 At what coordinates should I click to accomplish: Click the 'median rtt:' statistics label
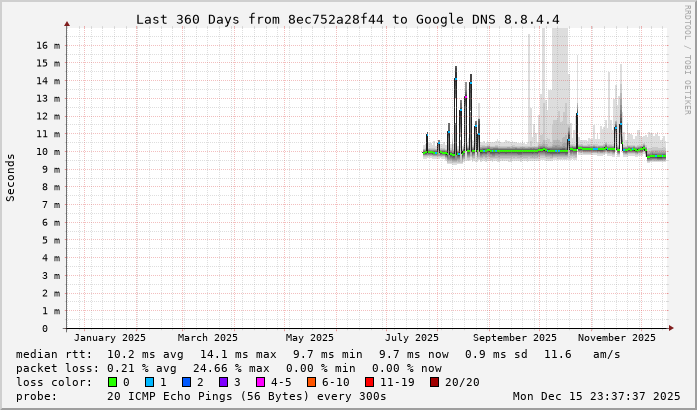click(56, 354)
